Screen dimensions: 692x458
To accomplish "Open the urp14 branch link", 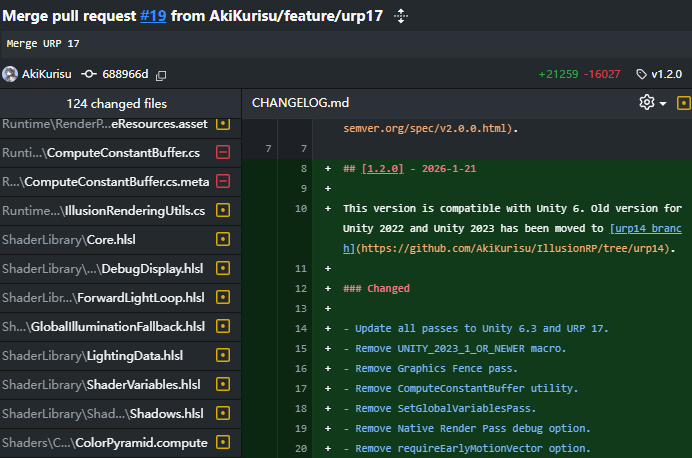I will [647, 228].
